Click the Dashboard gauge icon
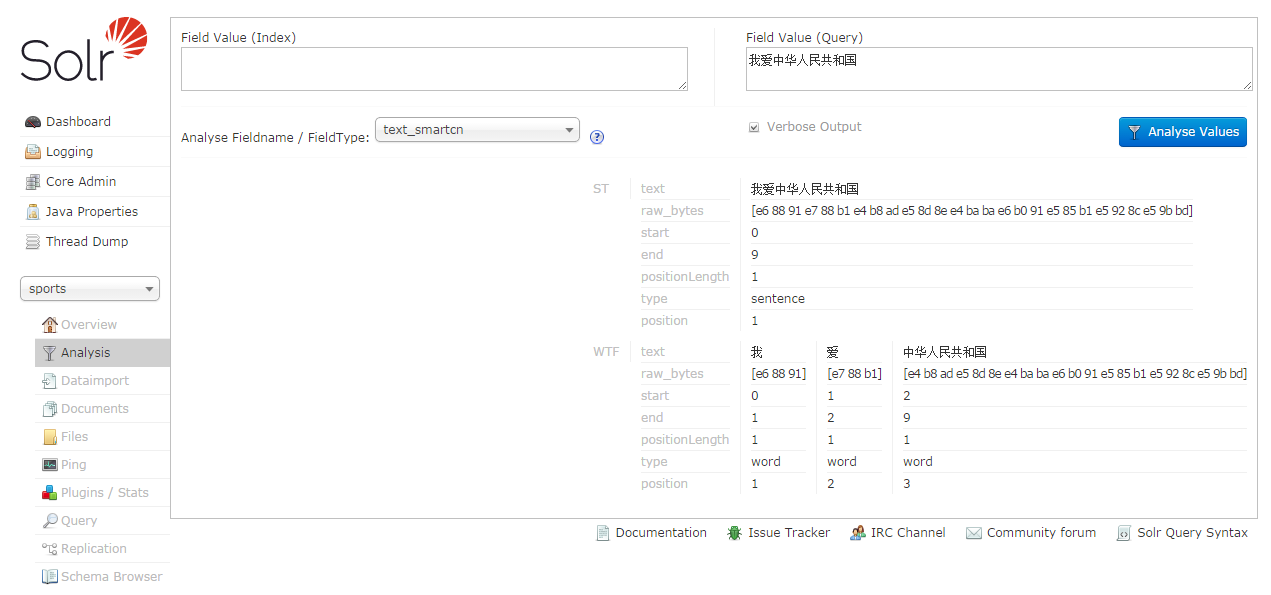 point(33,122)
